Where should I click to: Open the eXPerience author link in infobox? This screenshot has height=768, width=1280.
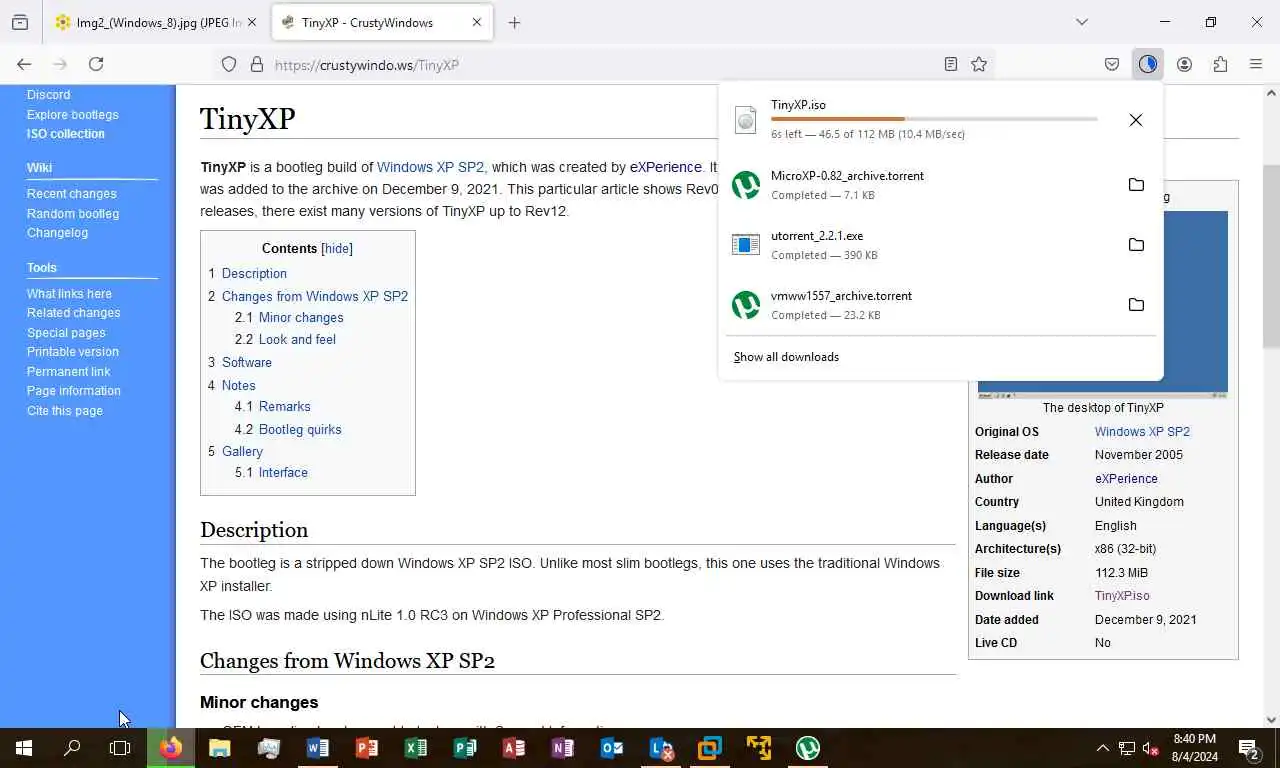coord(1126,479)
